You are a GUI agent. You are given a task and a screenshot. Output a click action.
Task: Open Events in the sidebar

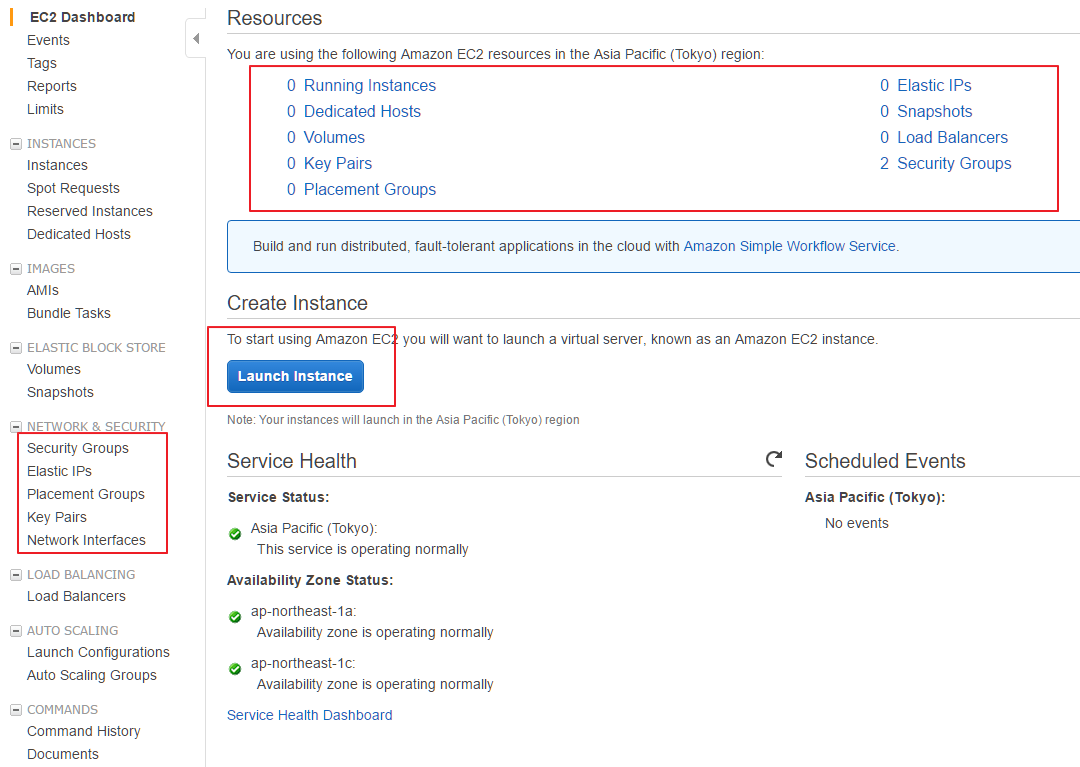point(48,40)
